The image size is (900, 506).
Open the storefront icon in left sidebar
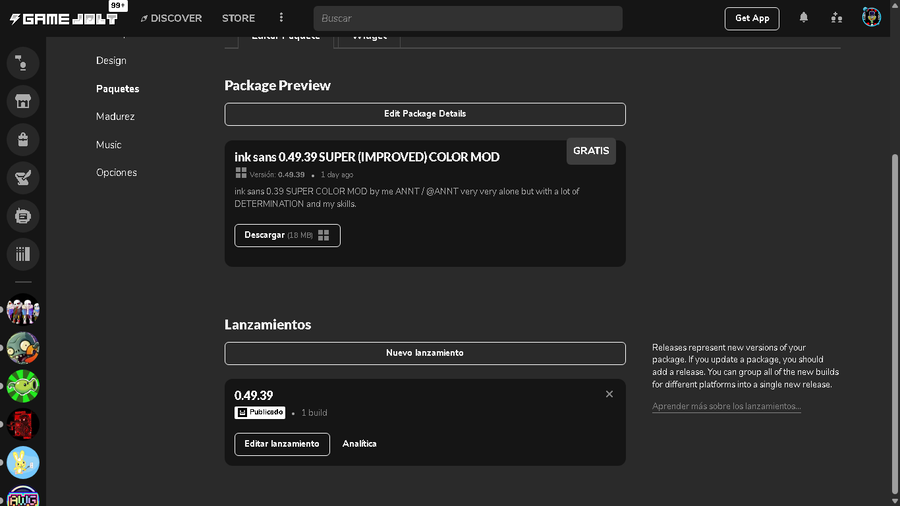coord(23,102)
